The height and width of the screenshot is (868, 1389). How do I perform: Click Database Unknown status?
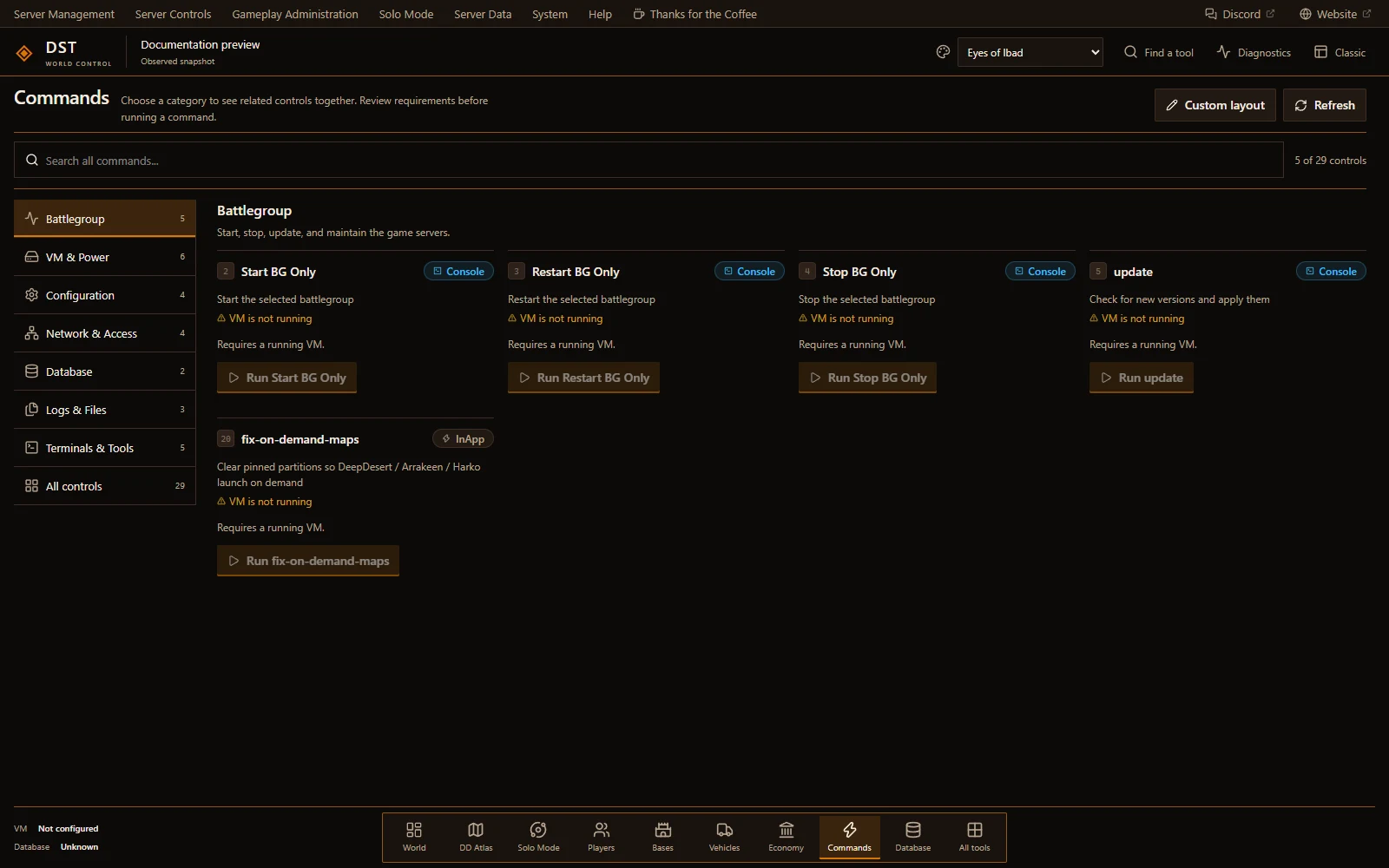[x=56, y=846]
